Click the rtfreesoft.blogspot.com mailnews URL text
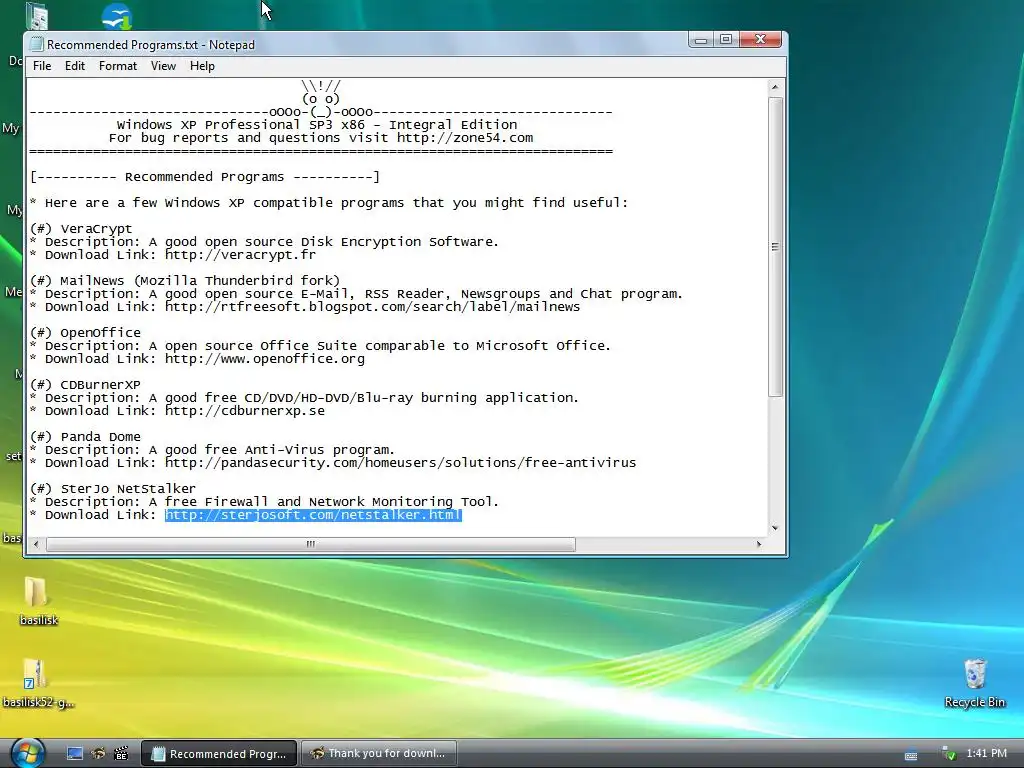The width and height of the screenshot is (1024, 768). pyautogui.click(x=372, y=307)
